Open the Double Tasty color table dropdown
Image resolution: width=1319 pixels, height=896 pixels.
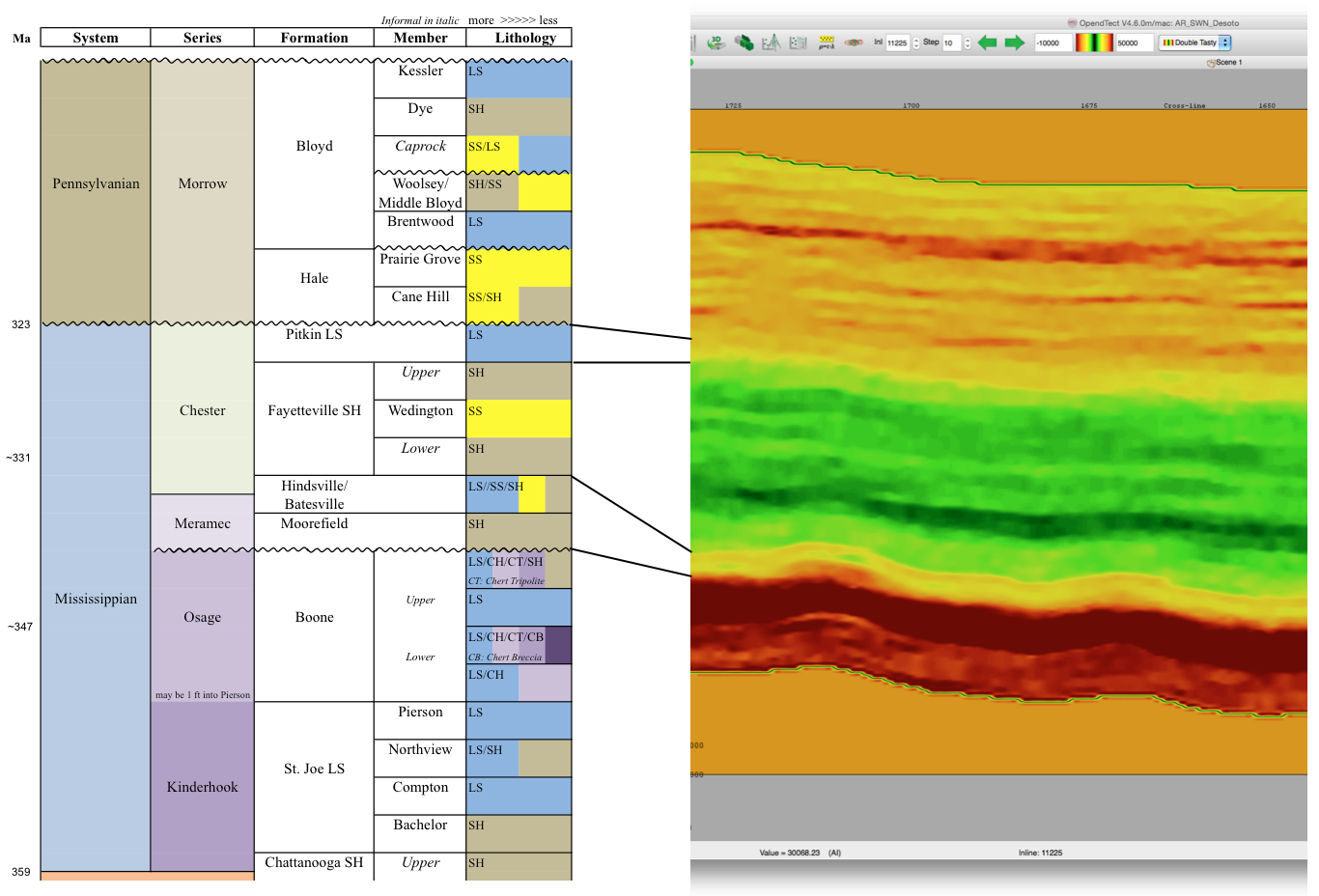pyautogui.click(x=1195, y=42)
